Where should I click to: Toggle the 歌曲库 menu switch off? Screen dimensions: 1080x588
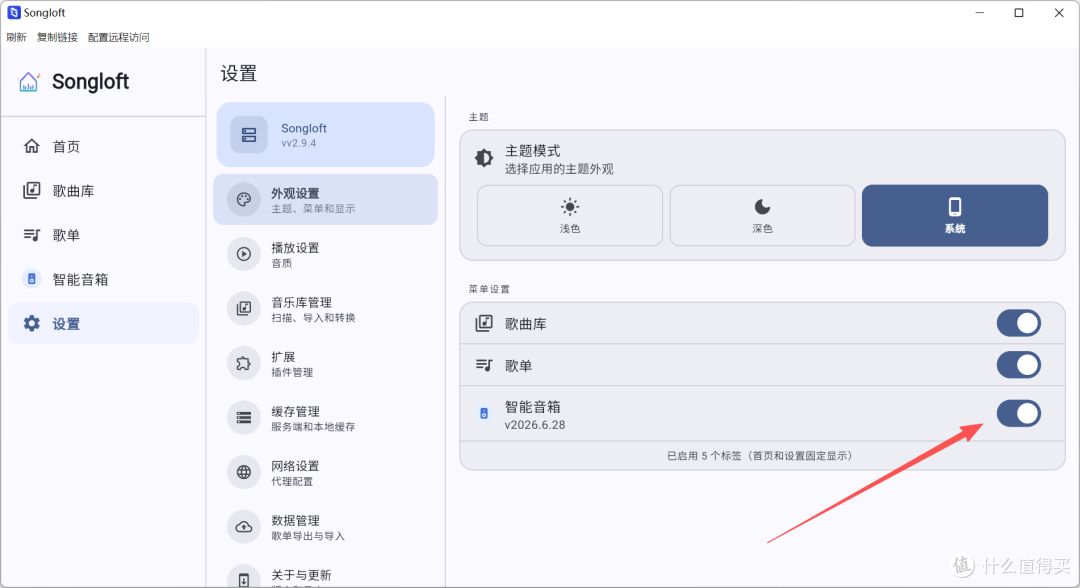pyautogui.click(x=1019, y=324)
